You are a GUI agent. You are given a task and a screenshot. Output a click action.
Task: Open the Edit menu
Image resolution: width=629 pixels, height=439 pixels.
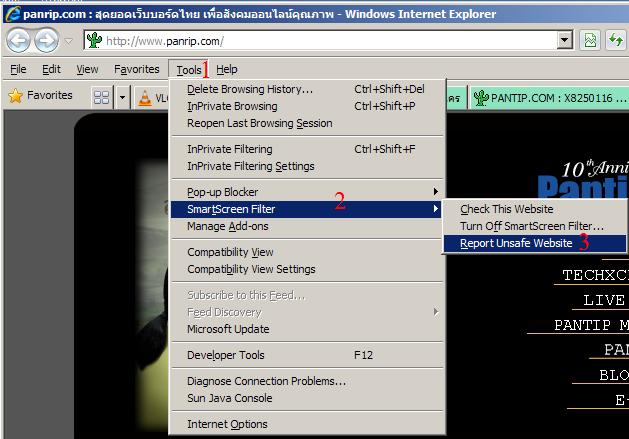[x=51, y=69]
